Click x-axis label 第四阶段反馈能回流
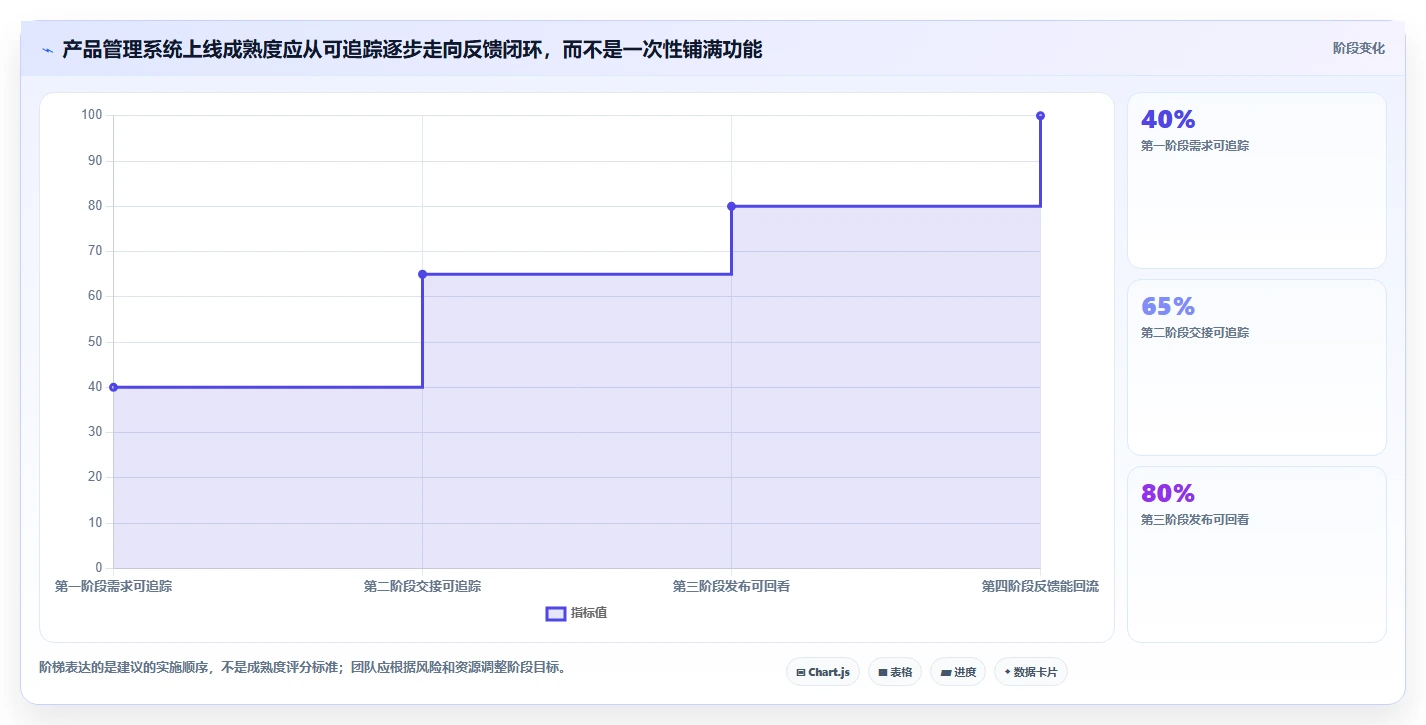This screenshot has height=725, width=1426. (1040, 586)
